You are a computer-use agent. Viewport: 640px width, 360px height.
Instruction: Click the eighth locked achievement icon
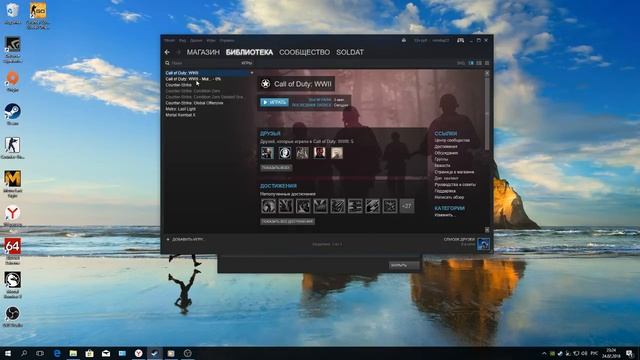[390, 206]
